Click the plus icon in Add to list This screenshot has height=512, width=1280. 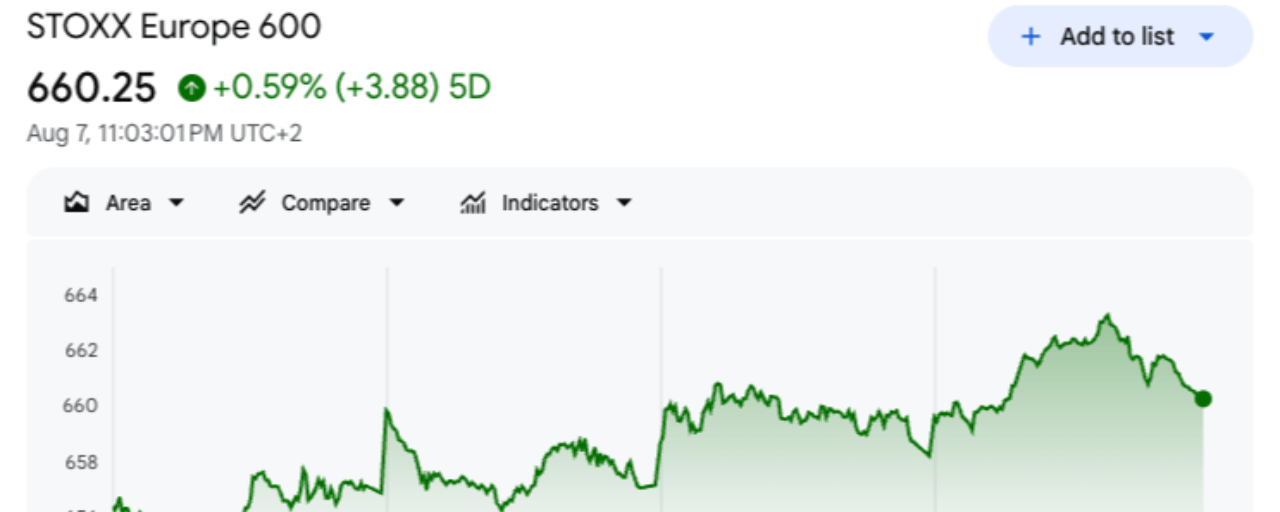[x=1030, y=37]
